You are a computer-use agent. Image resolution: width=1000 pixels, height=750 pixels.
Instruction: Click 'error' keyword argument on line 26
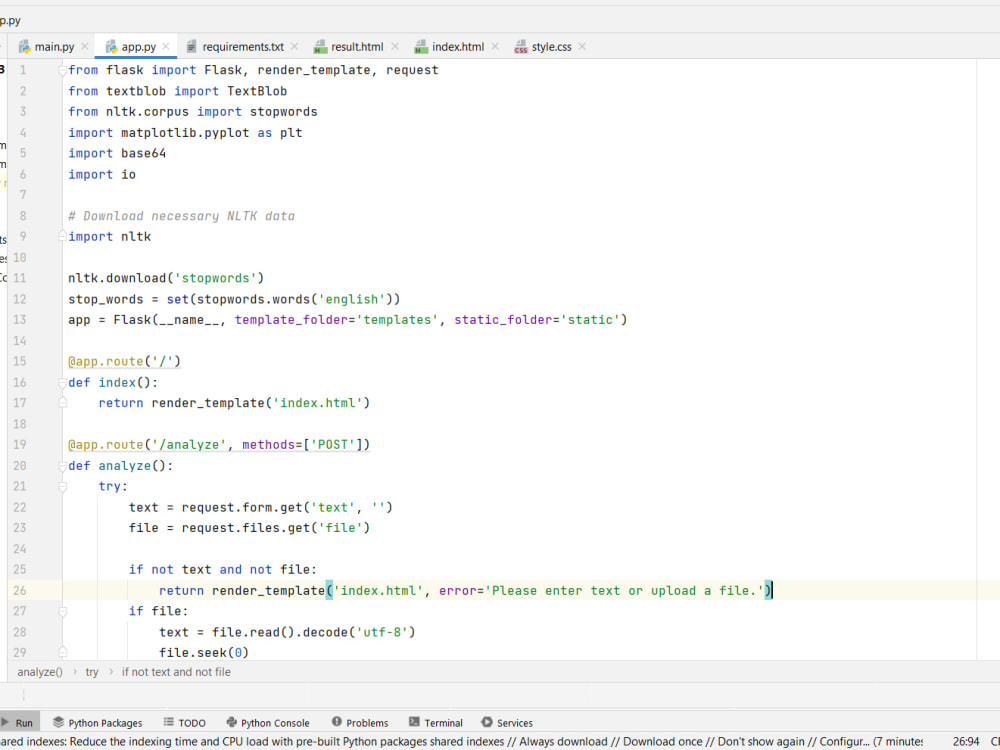click(x=458, y=591)
